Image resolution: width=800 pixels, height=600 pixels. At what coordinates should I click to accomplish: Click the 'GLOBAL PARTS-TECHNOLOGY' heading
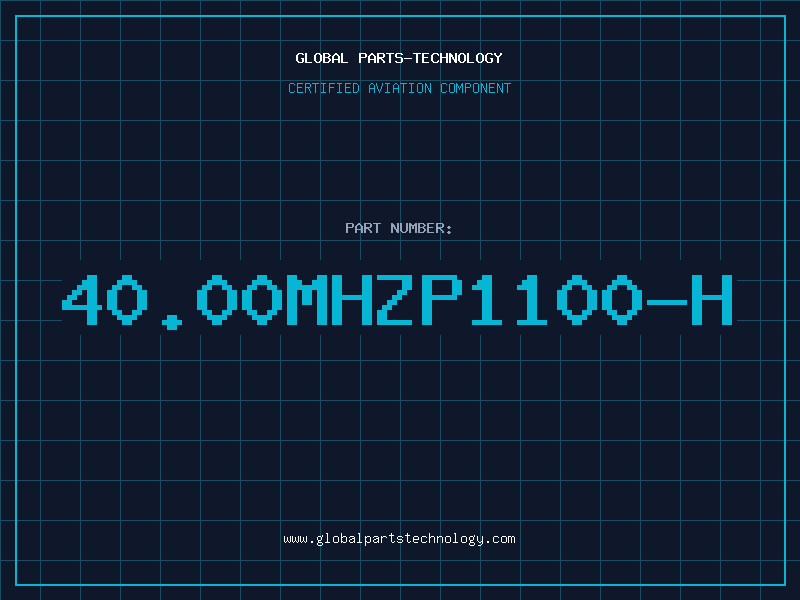click(x=399, y=58)
